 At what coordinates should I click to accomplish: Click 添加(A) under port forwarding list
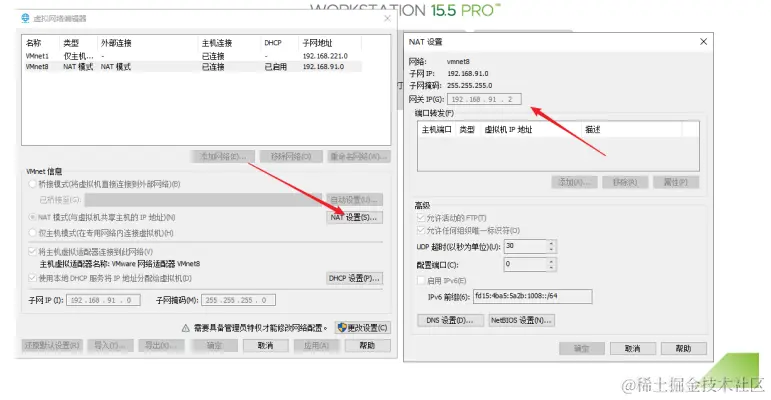point(574,182)
